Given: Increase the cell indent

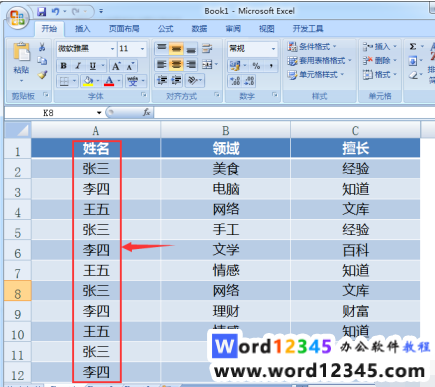Looking at the screenshot, I should [176, 80].
